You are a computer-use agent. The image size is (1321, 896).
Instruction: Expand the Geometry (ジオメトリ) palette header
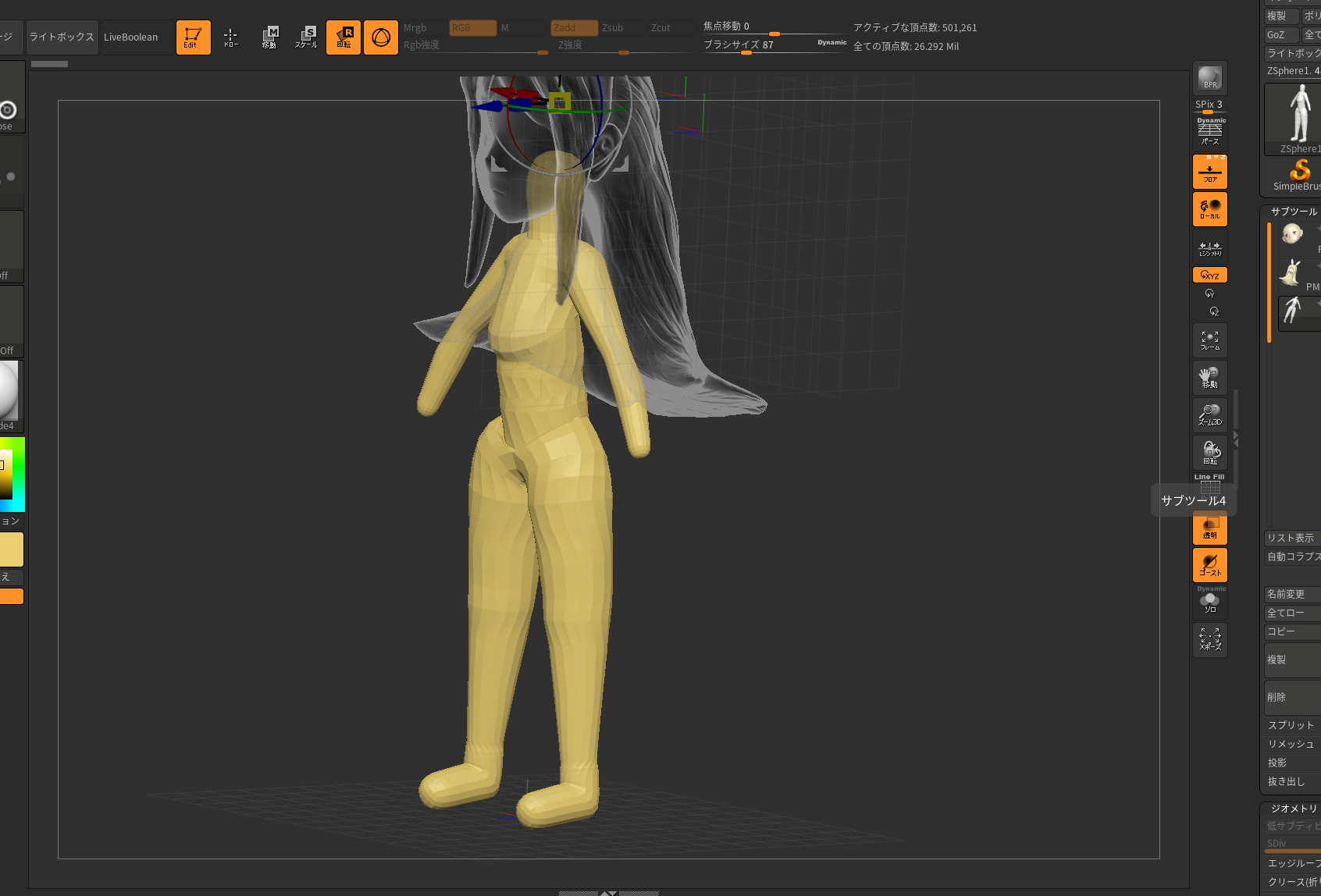pyautogui.click(x=1293, y=809)
